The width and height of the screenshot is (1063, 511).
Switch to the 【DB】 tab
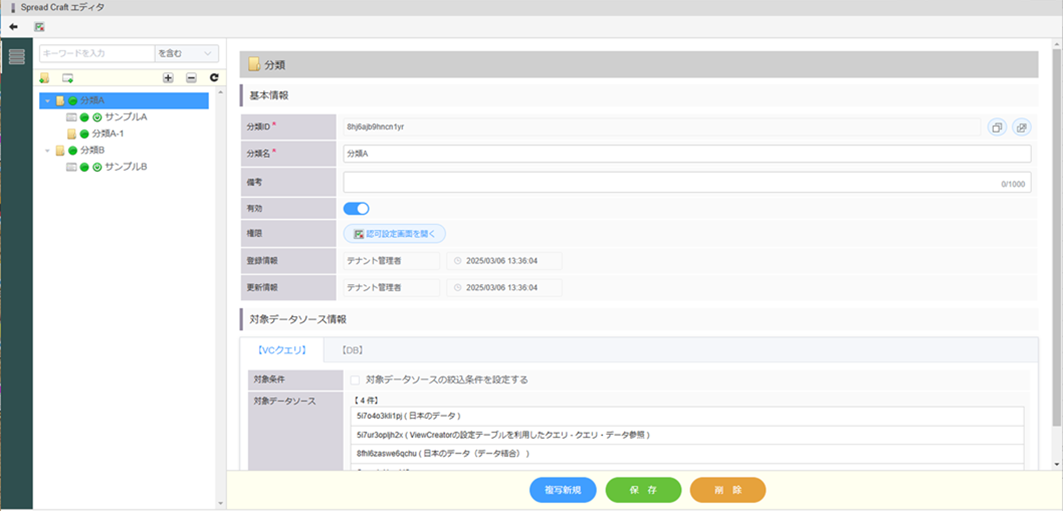350,350
